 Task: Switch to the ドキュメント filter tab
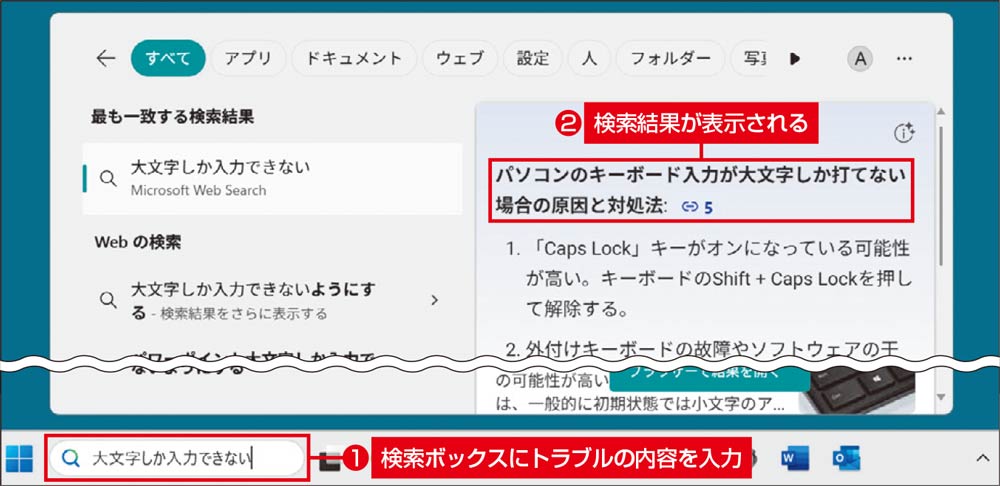(x=354, y=59)
